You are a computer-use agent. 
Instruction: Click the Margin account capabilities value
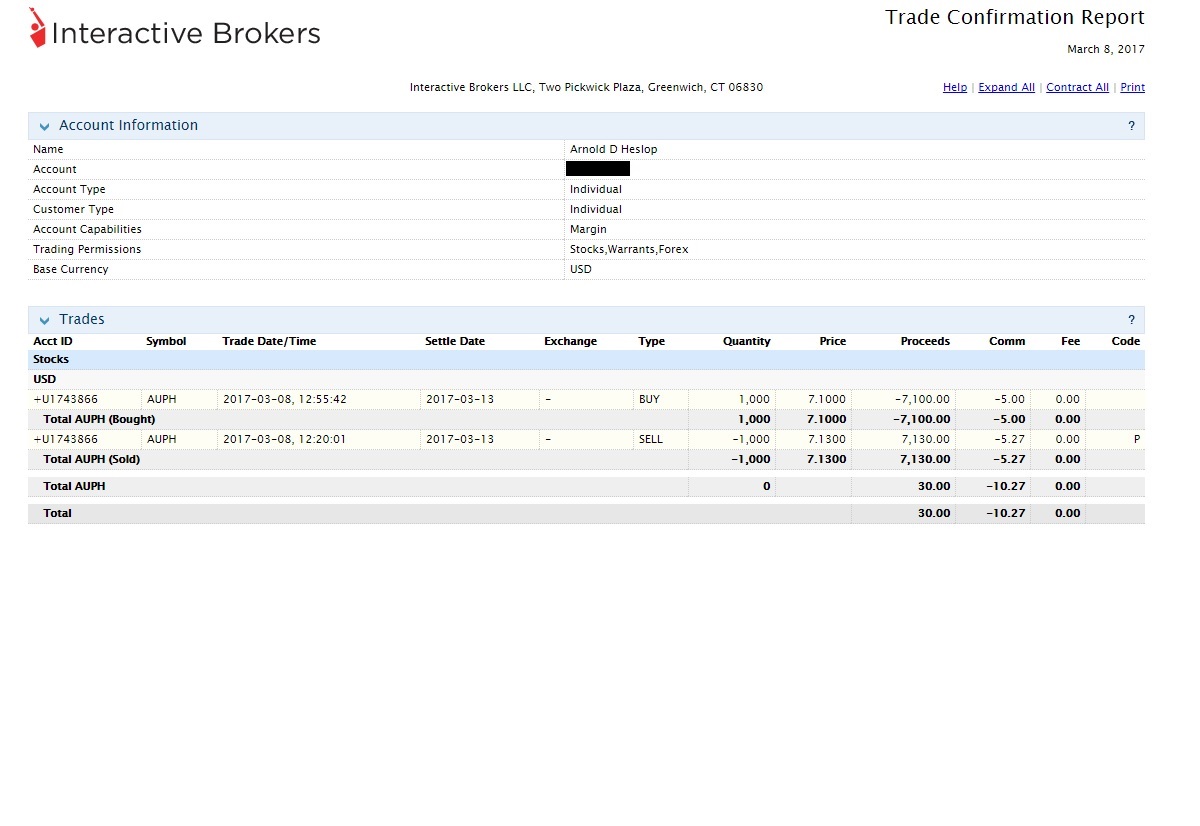(x=588, y=229)
